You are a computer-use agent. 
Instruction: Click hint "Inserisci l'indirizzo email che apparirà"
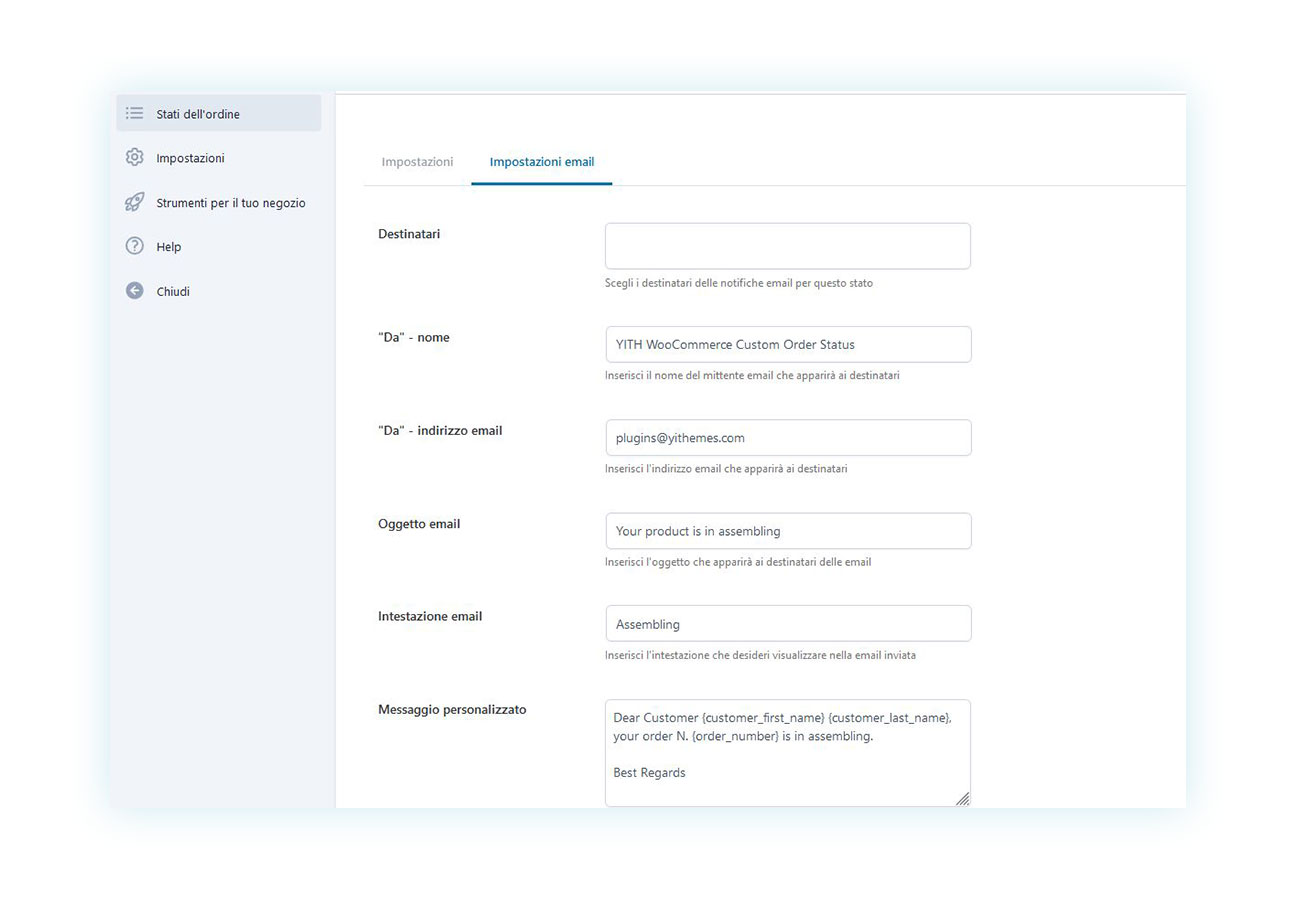coord(726,469)
